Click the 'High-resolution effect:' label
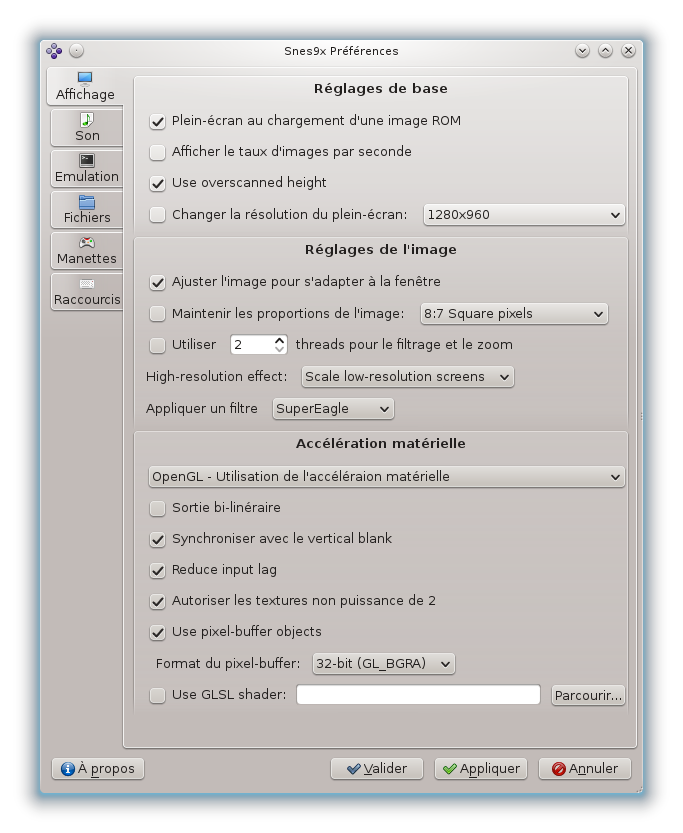This screenshot has width=683, height=833. [x=216, y=377]
